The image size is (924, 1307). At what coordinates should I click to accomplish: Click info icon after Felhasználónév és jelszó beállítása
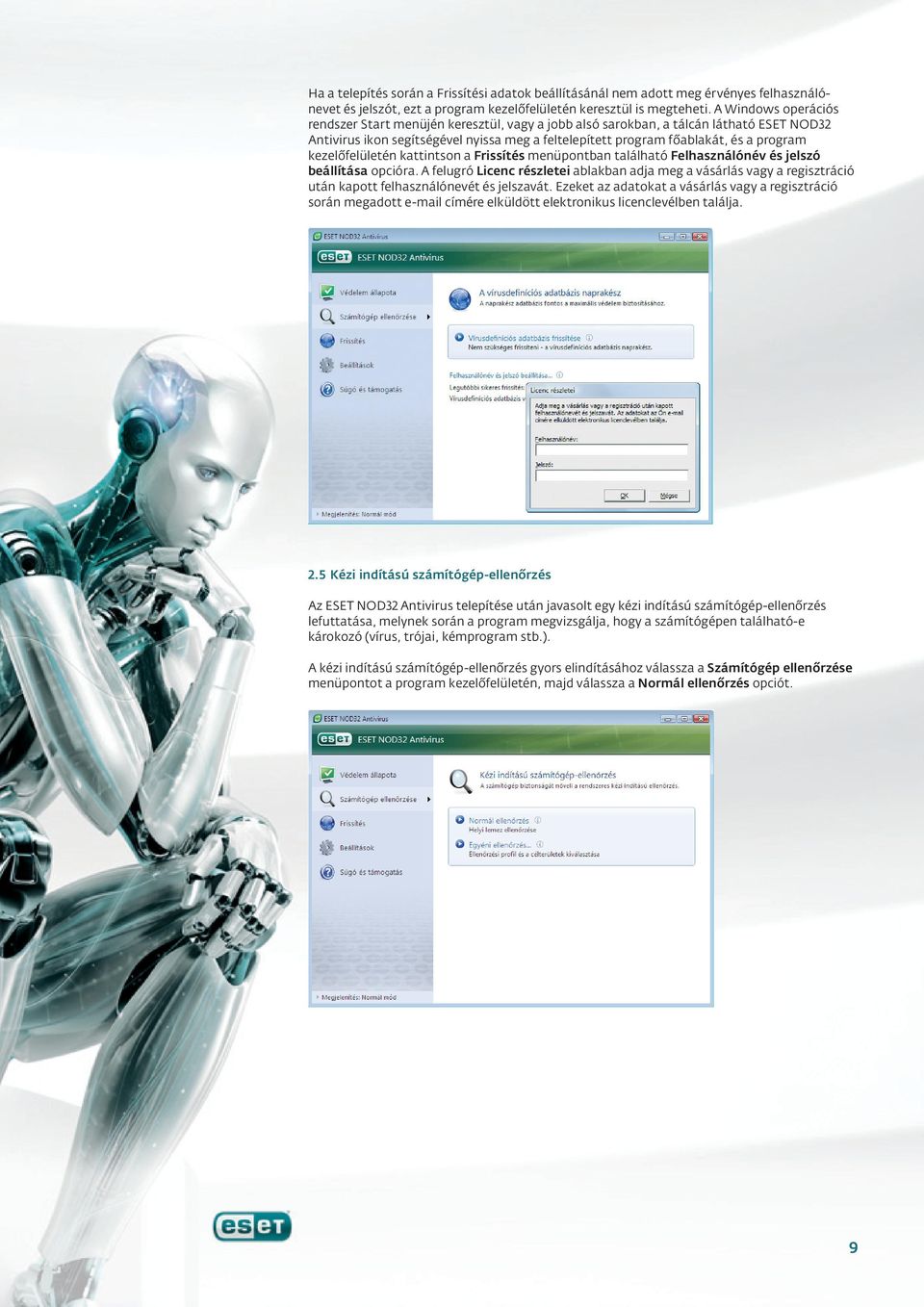click(x=559, y=375)
